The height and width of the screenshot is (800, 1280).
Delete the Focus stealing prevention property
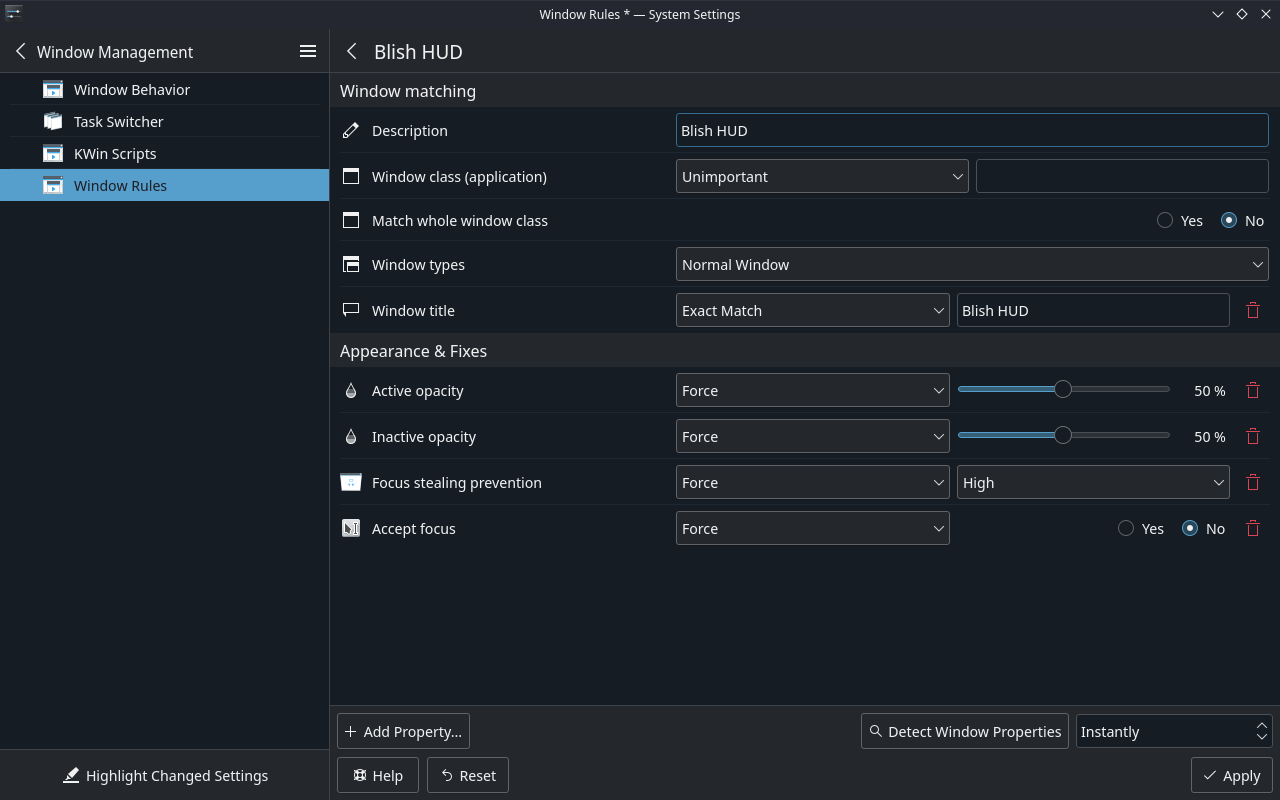pos(1253,482)
